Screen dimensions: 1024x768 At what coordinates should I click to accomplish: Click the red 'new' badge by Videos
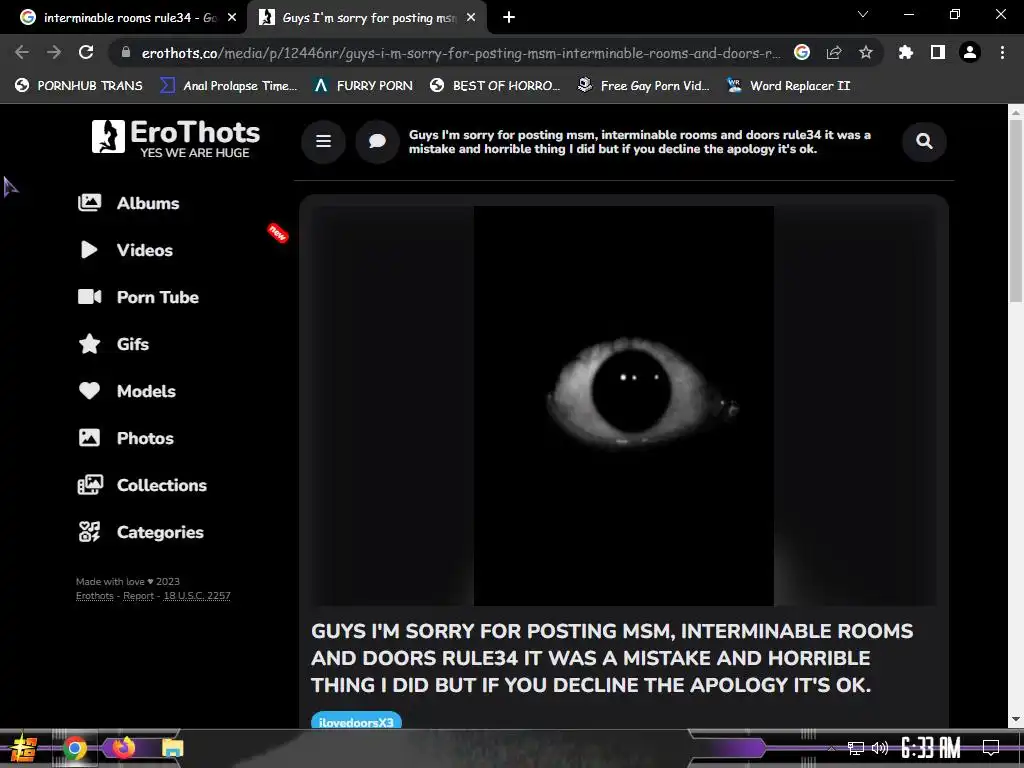278,232
